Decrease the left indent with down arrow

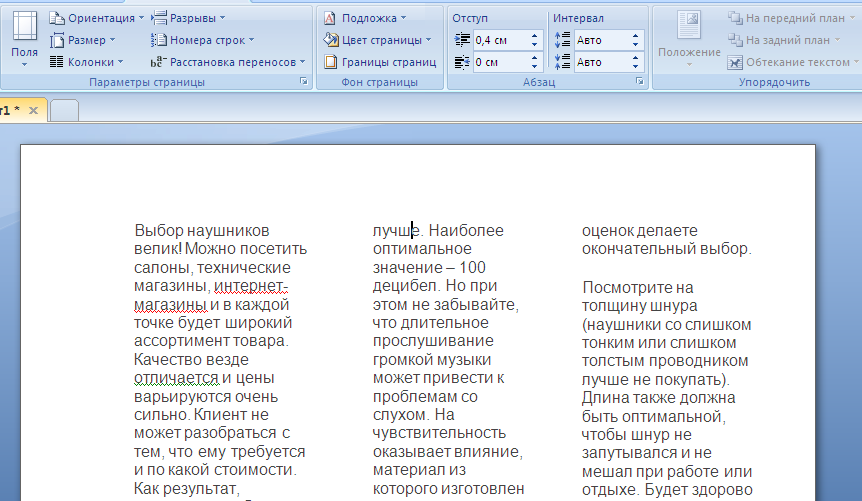pos(534,45)
